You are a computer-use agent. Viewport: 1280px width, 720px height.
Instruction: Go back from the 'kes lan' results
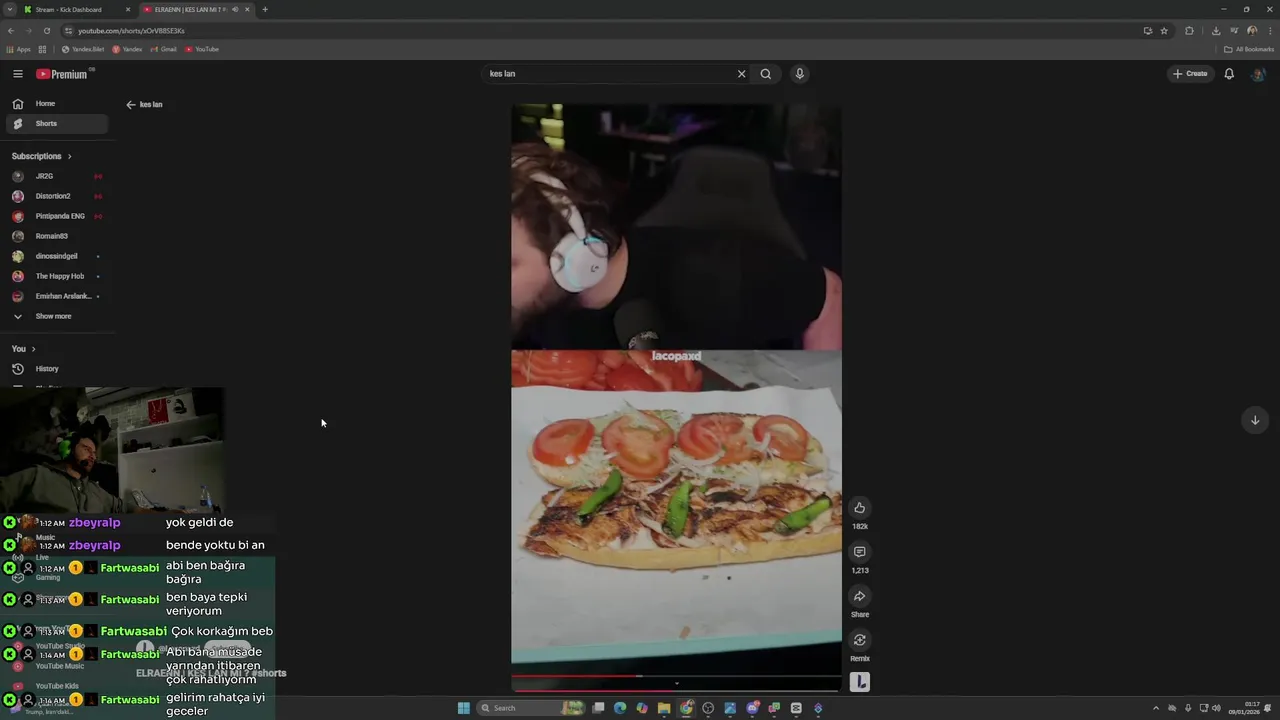pos(131,105)
